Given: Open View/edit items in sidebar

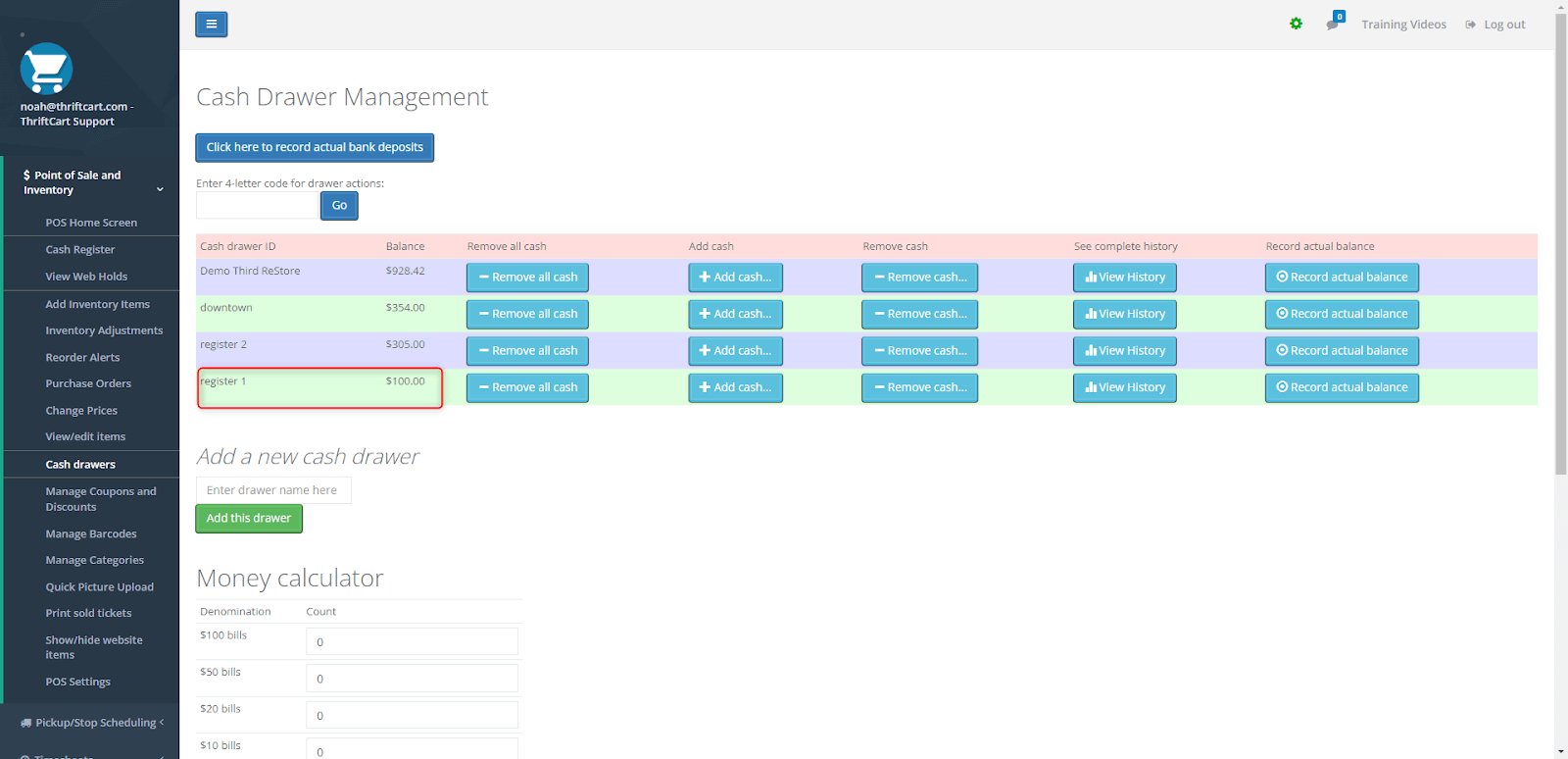Looking at the screenshot, I should (x=85, y=436).
